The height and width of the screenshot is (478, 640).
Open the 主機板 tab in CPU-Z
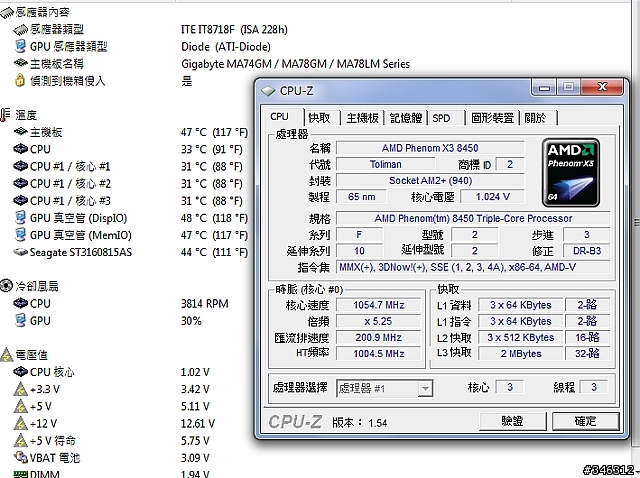point(362,118)
